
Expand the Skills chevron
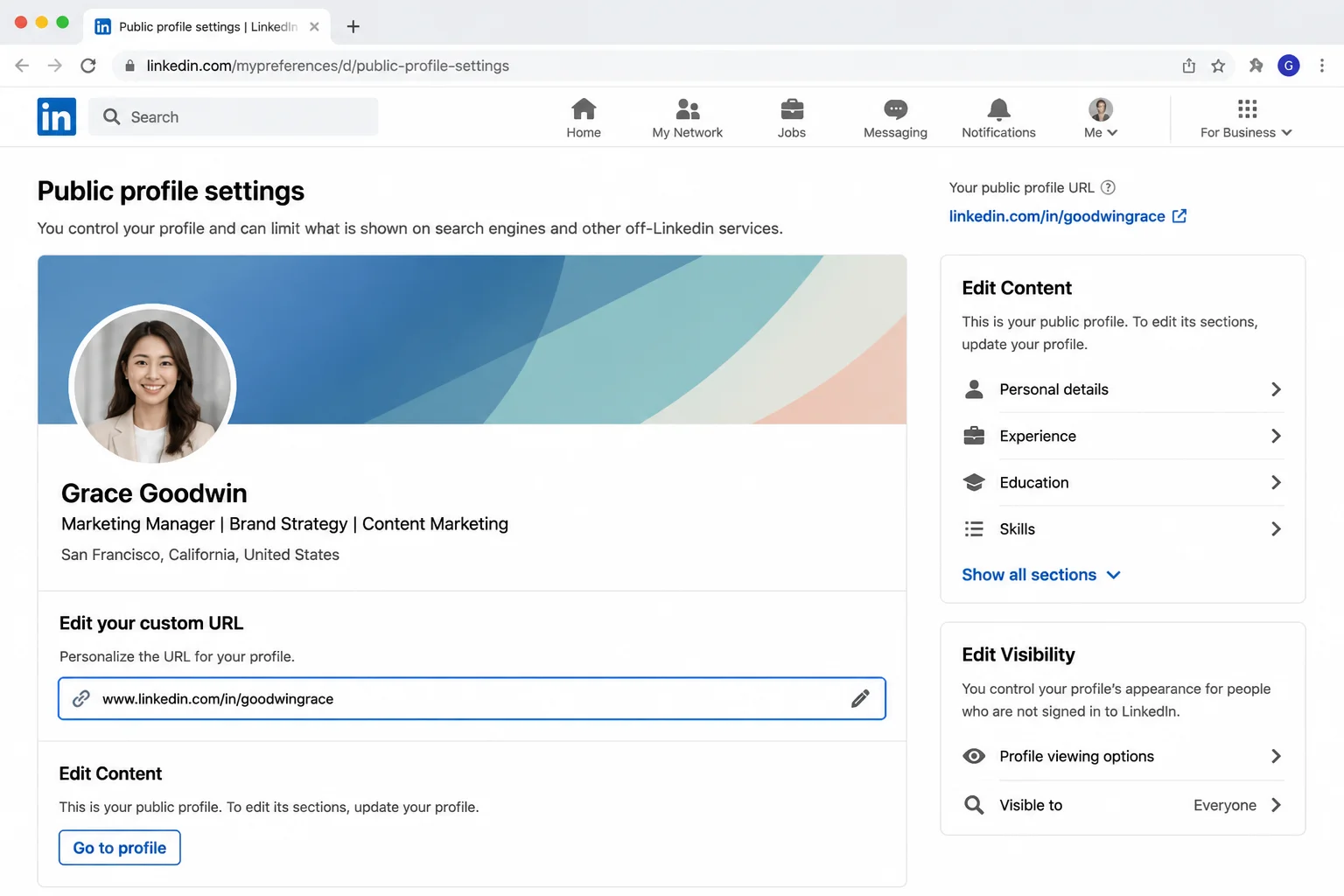(1276, 528)
